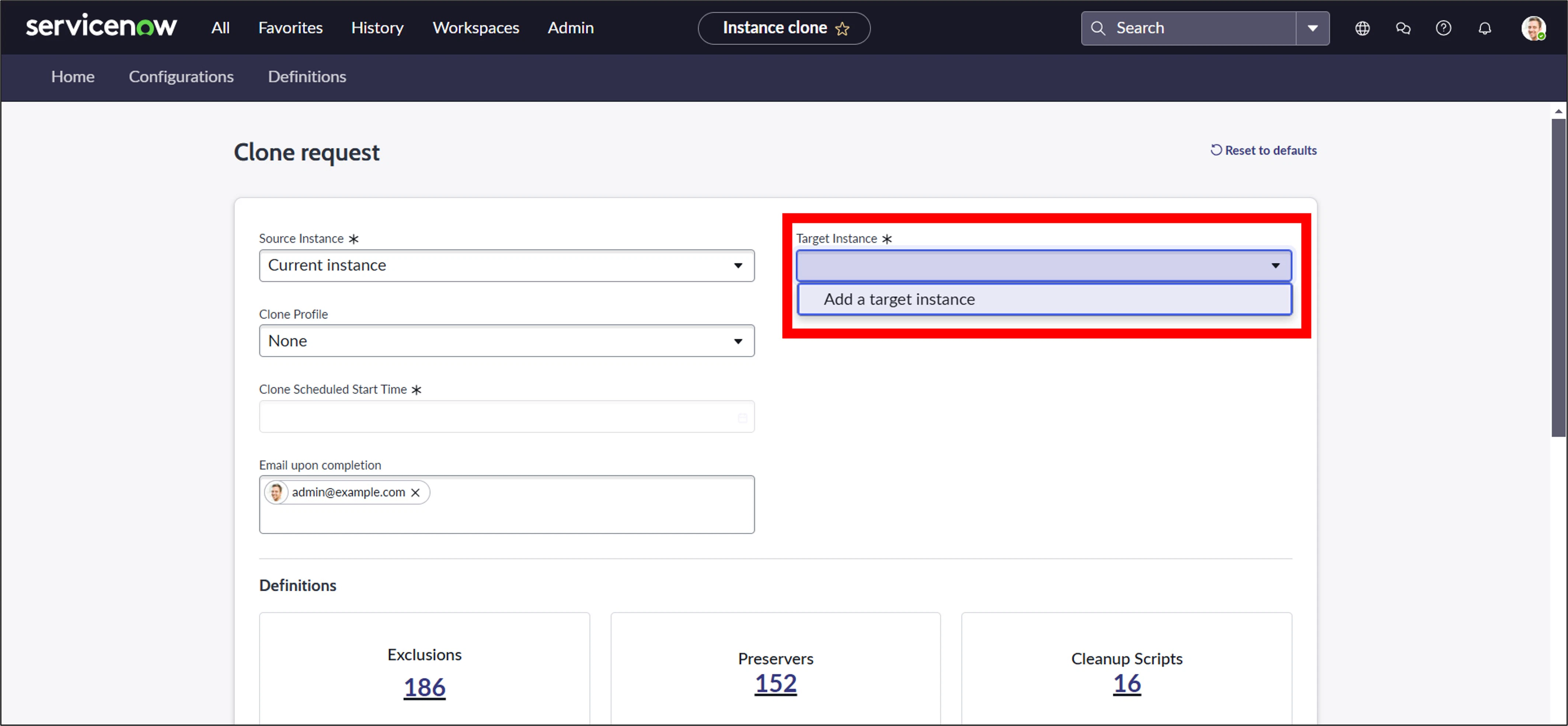Open the help question mark icon
Screen dimensions: 1568x726
click(x=1443, y=28)
